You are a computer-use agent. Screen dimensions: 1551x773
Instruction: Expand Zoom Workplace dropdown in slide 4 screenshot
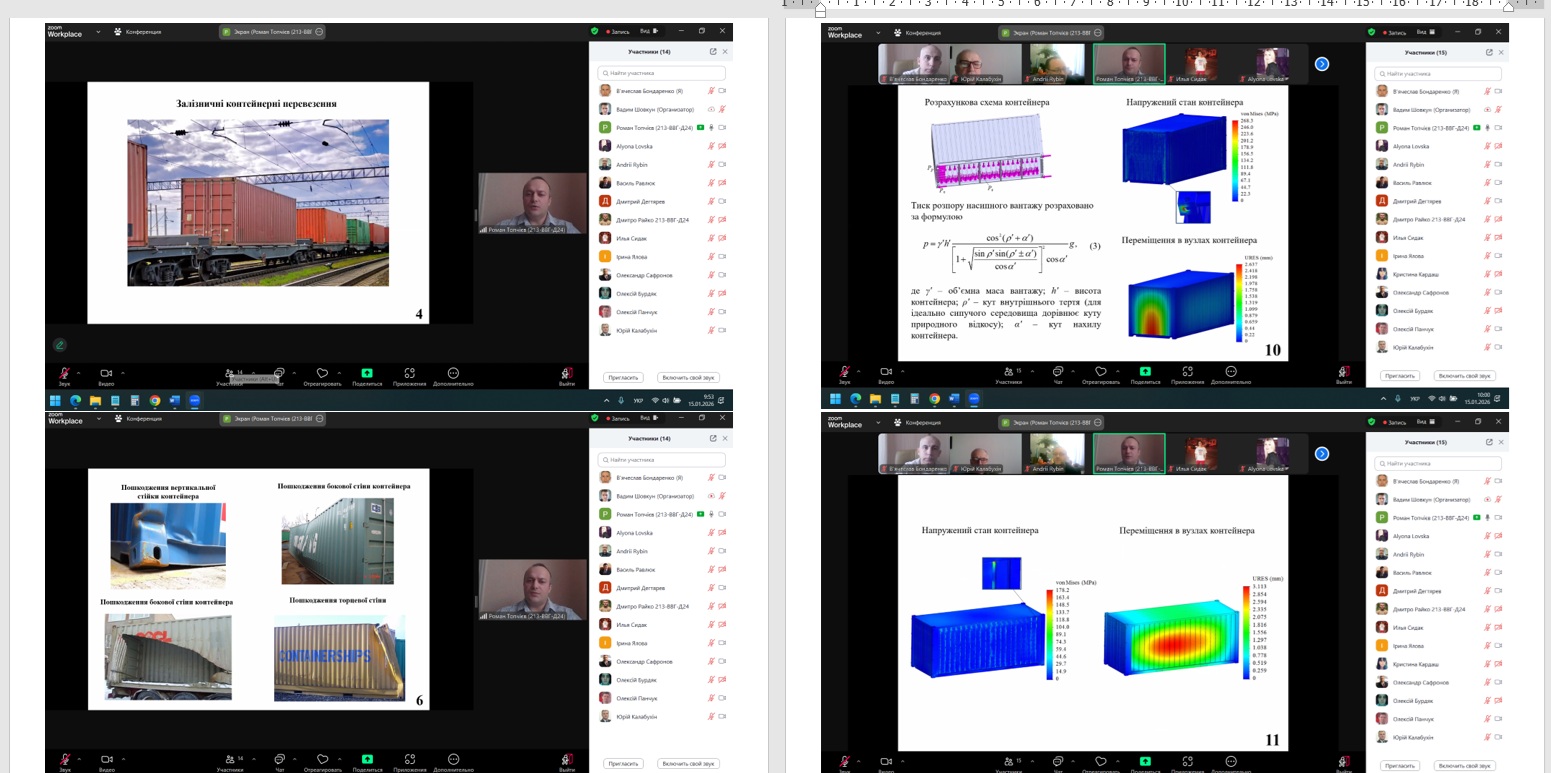[98, 32]
